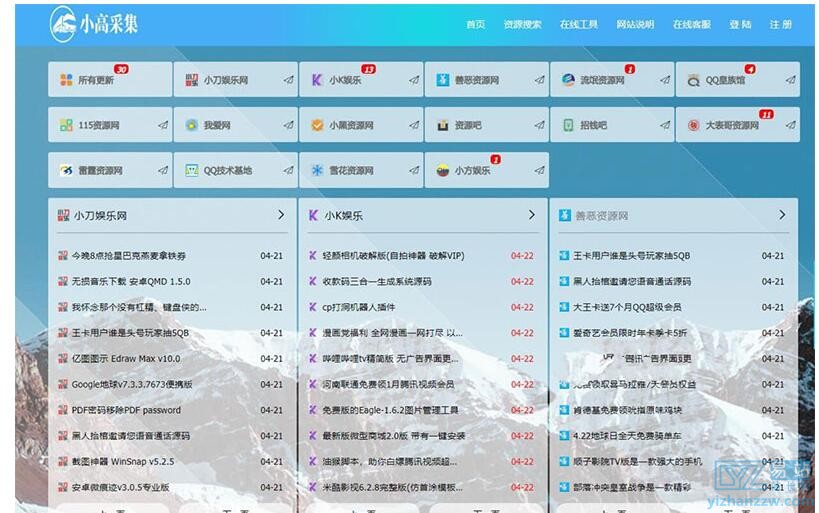Open the 免费版的Eagle-1.6.2图片管理工具 post
819x513 pixels.
tap(390, 410)
